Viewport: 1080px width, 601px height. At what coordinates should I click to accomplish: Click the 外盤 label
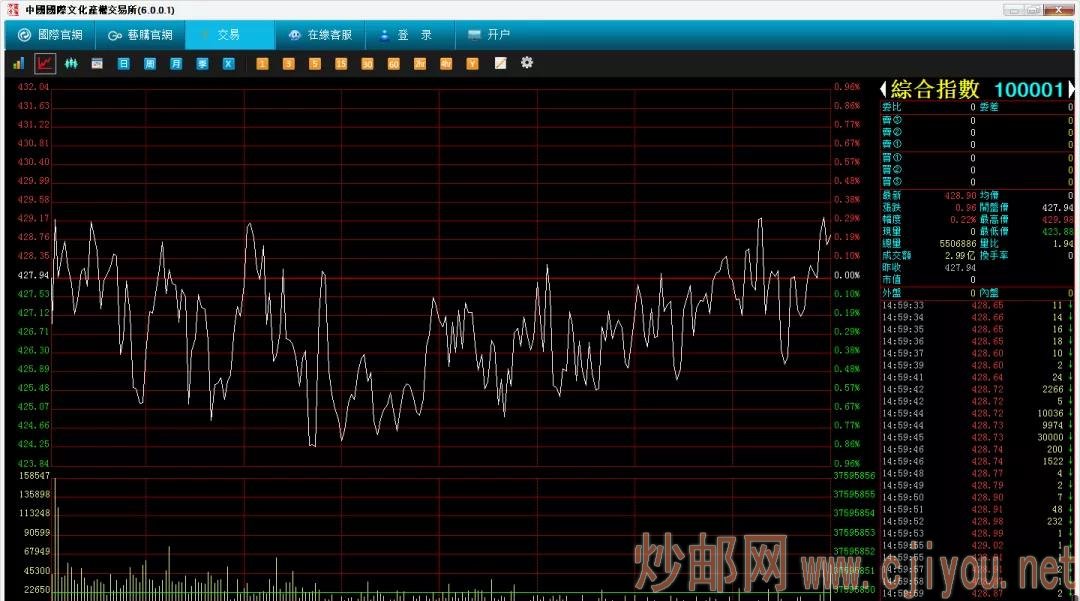pos(891,293)
